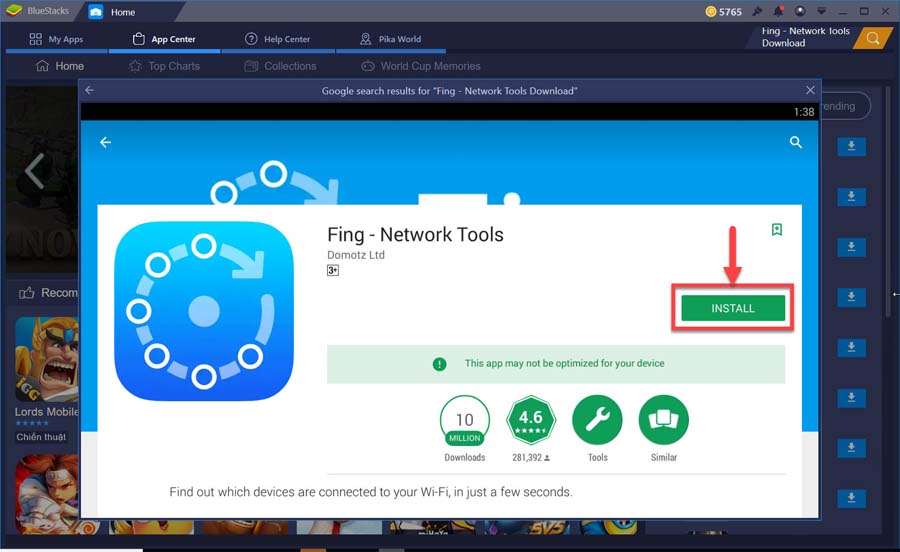
Task: Select the Home sub-navigation item
Action: 60,66
